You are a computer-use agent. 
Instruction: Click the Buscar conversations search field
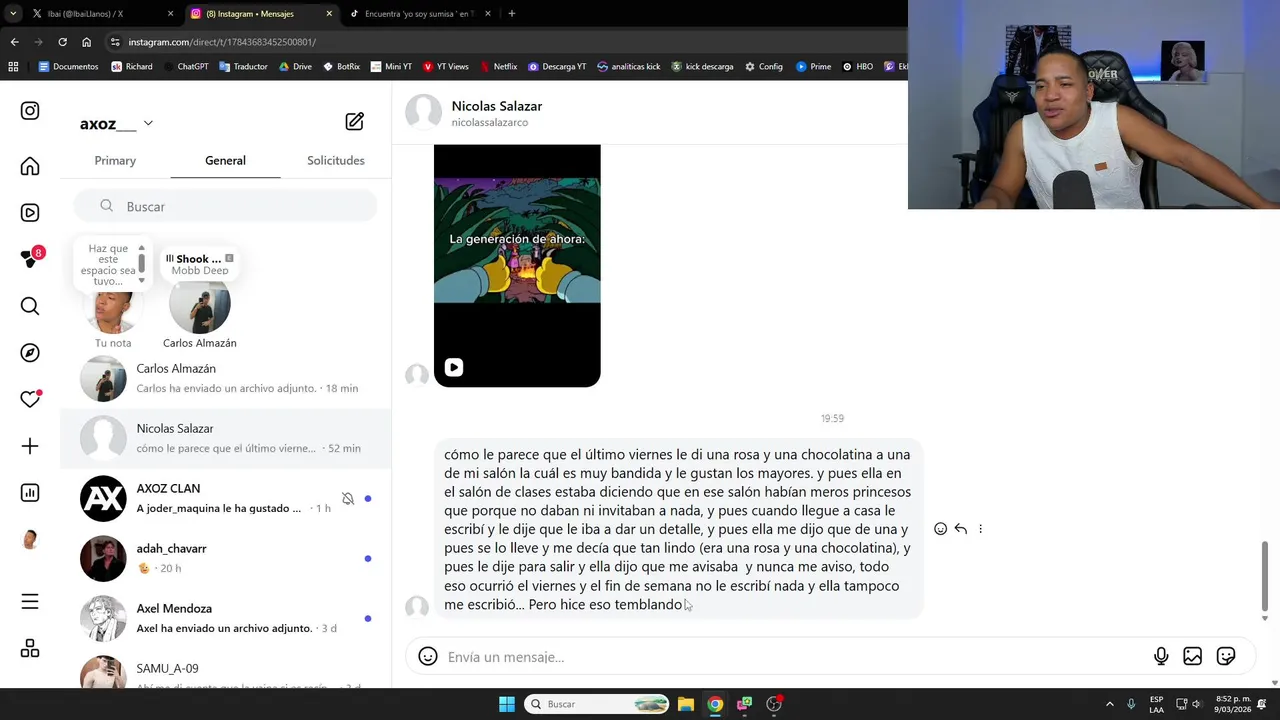[226, 206]
